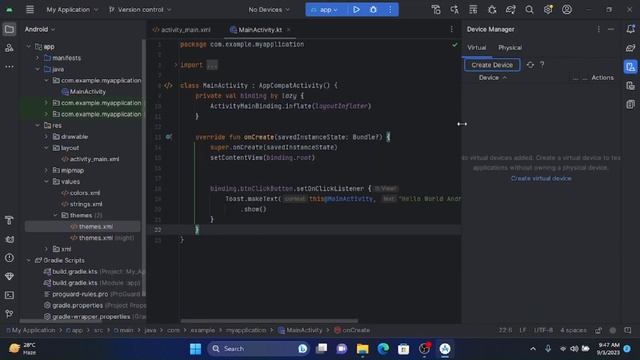This screenshot has width=640, height=360.
Task: Open the Android project view dropdown
Action: point(40,29)
